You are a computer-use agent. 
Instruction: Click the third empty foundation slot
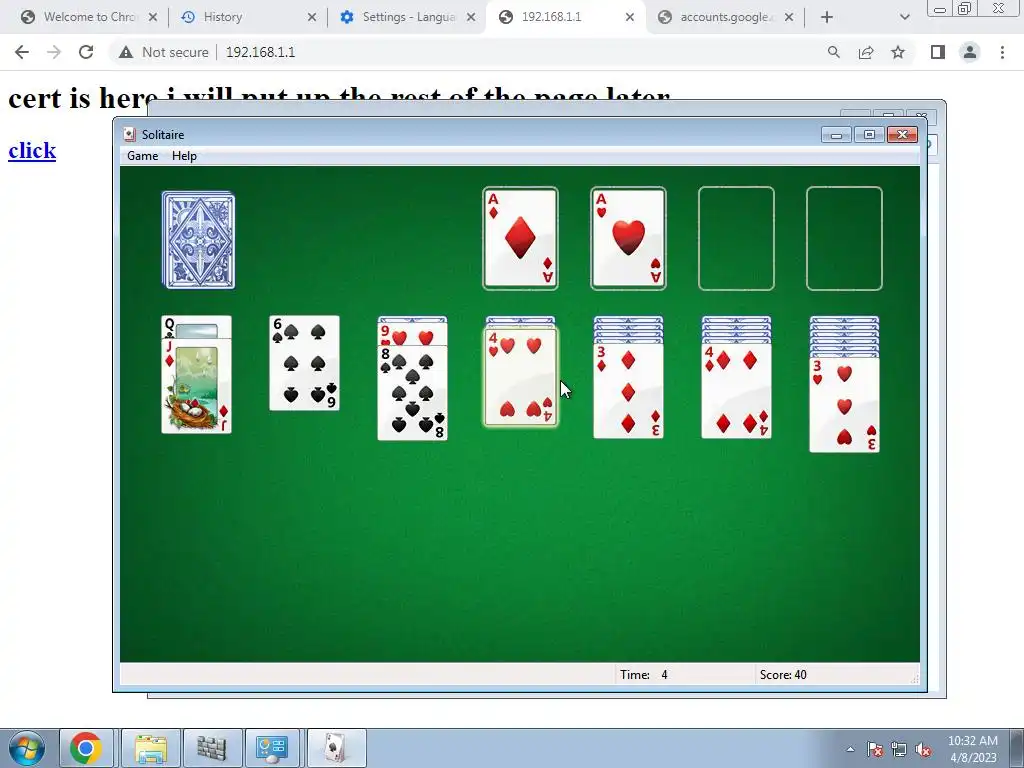736,238
